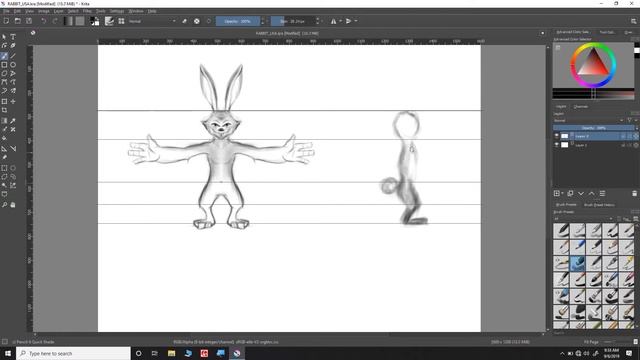640x360 pixels.
Task: Select the Freehand Brush tool
Action: click(x=4, y=56)
